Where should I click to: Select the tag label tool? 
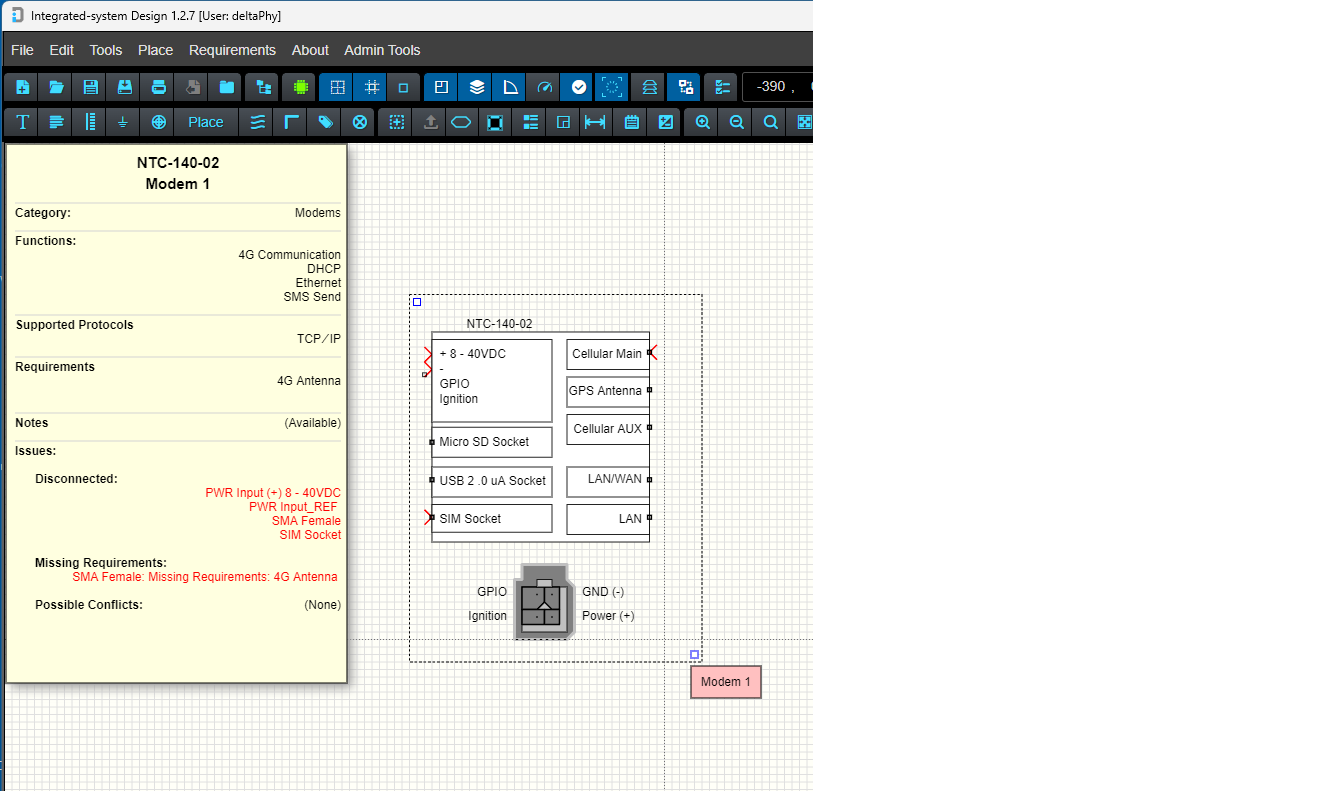pos(325,122)
